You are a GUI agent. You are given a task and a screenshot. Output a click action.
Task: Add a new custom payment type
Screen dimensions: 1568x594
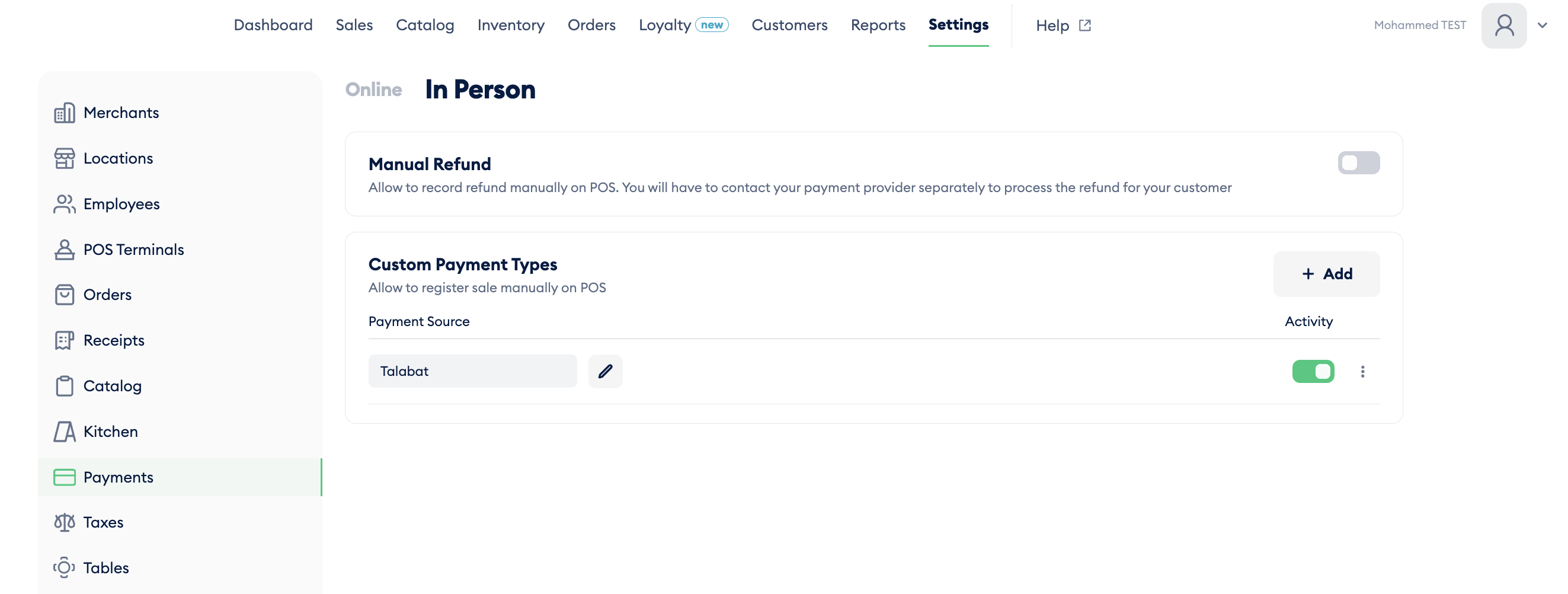tap(1326, 274)
